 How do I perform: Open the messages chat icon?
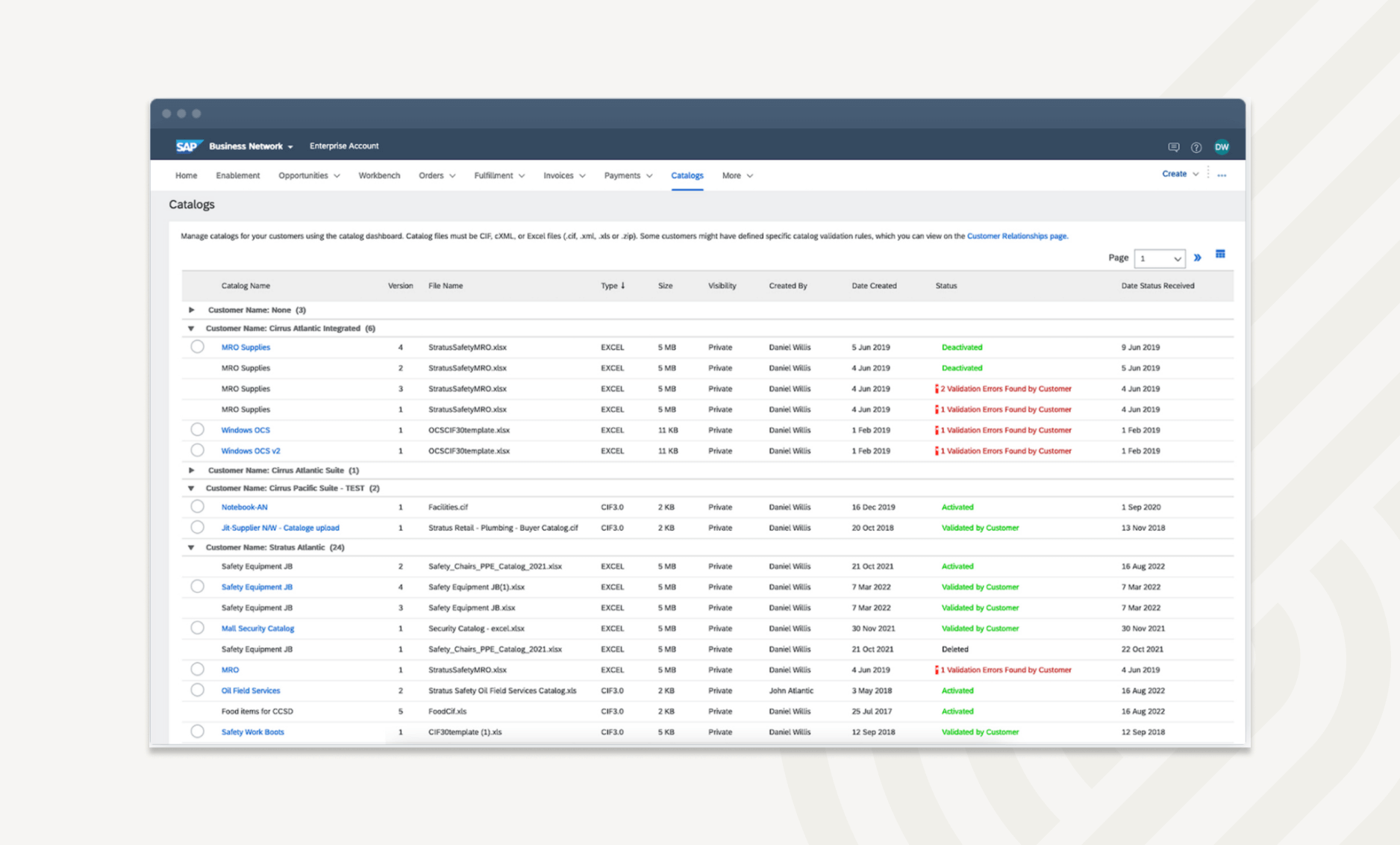pyautogui.click(x=1173, y=147)
